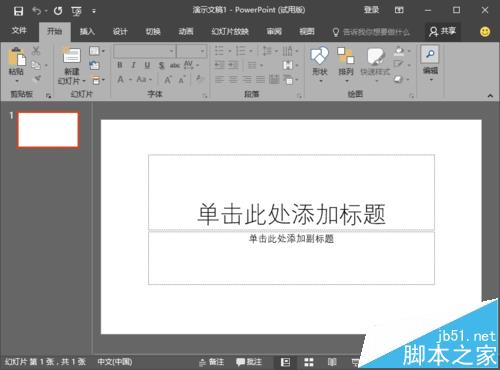The height and width of the screenshot is (370, 500).
Task: Select slide 1 thumbnail in the panel
Action: point(48,130)
